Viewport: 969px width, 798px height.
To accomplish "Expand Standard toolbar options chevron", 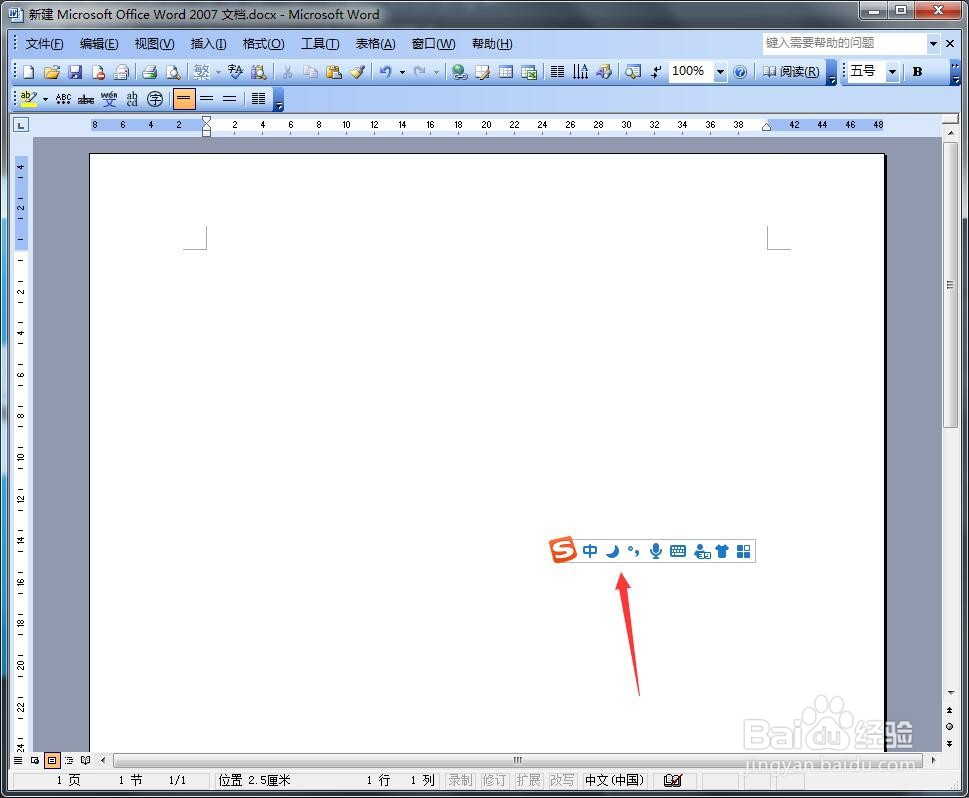I will (832, 73).
